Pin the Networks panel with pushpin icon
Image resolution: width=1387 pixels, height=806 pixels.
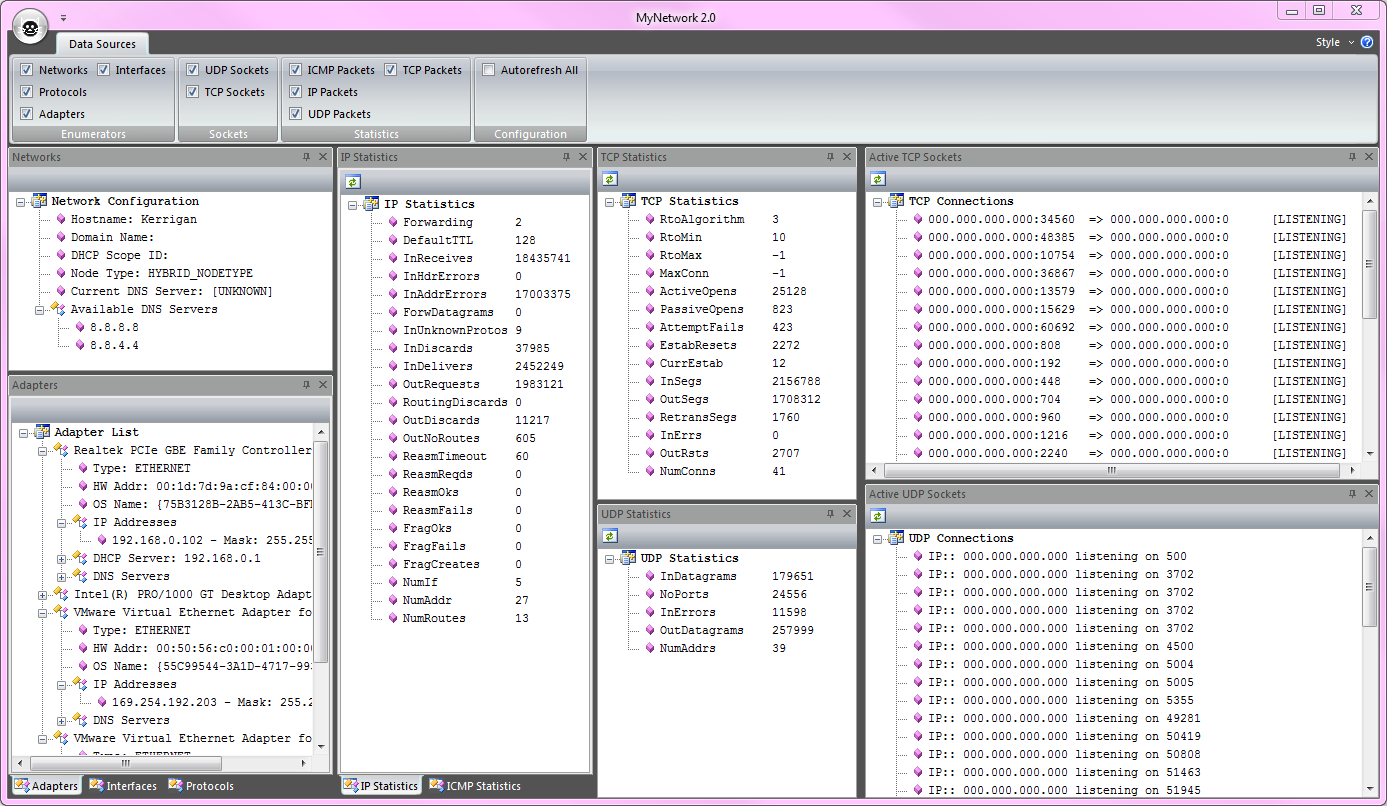[307, 157]
